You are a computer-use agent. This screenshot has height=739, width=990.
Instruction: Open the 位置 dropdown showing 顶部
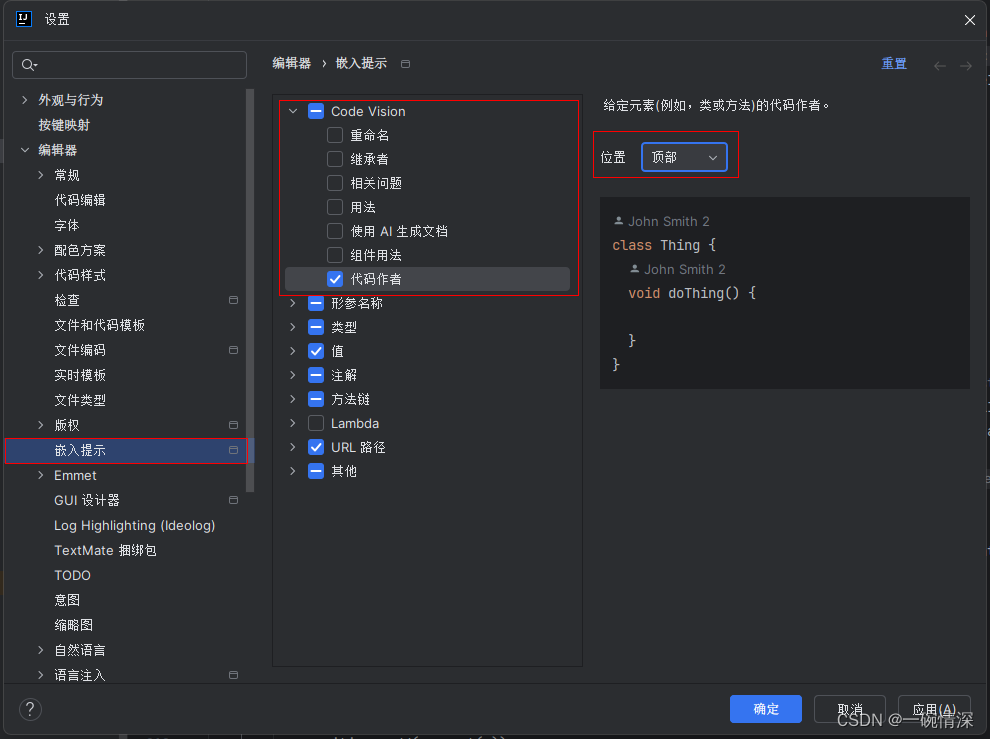click(x=684, y=156)
